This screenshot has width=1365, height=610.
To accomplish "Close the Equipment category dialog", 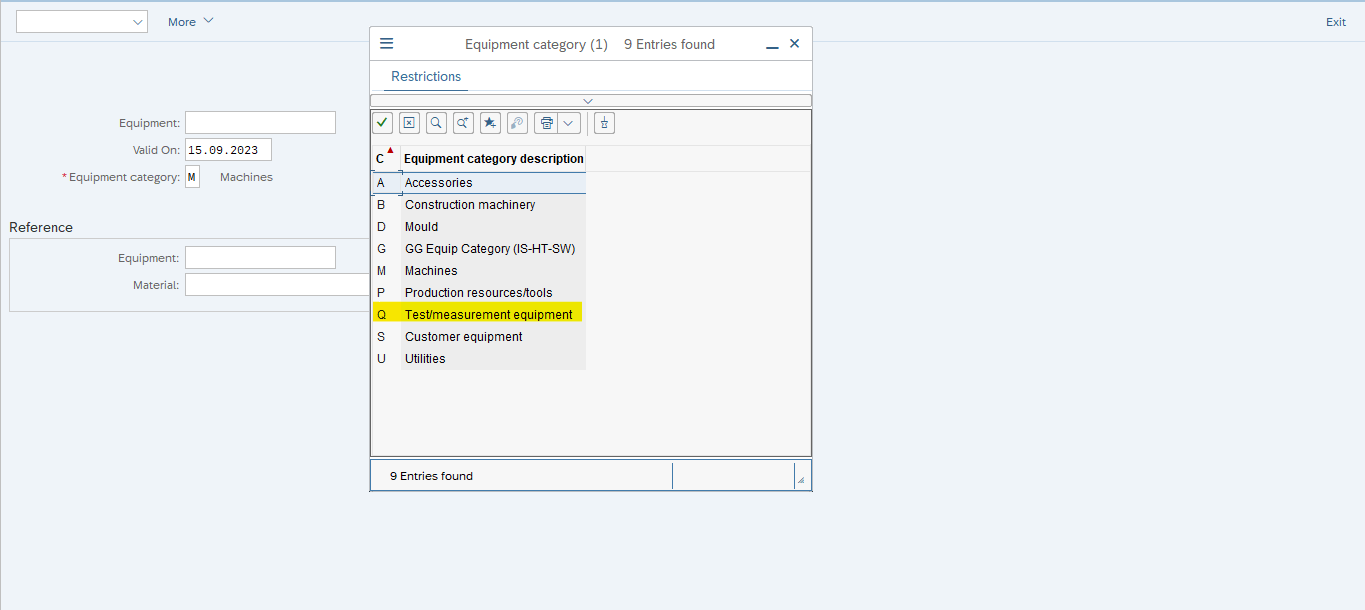I will 795,44.
